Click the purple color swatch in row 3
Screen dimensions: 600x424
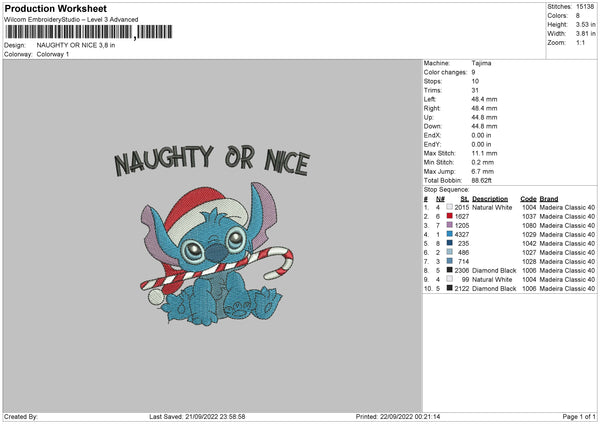click(x=449, y=225)
